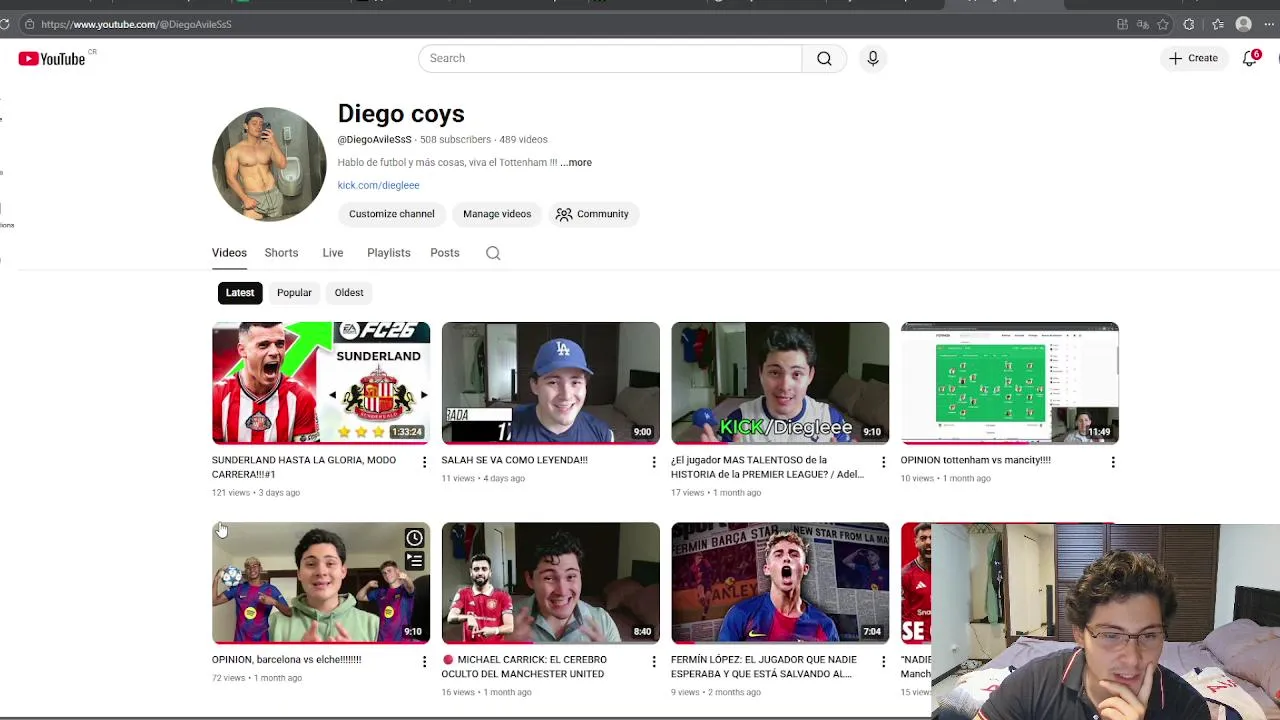
Task: Open FERMÍN LÓPEZ video title
Action: coord(763,667)
